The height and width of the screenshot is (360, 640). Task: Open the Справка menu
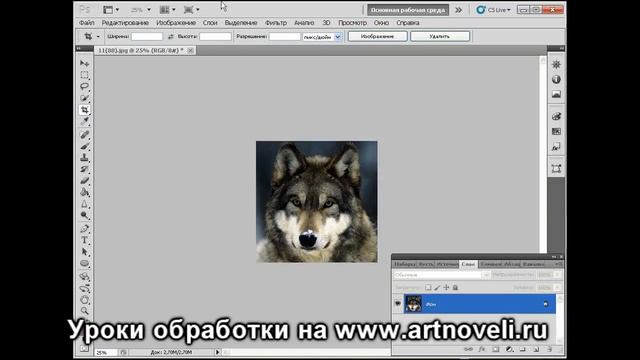pyautogui.click(x=408, y=23)
